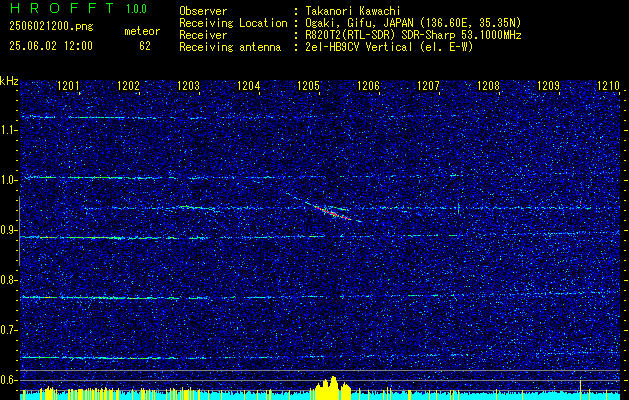Click the Receiving antenna label
The image size is (629, 400).
(230, 47)
